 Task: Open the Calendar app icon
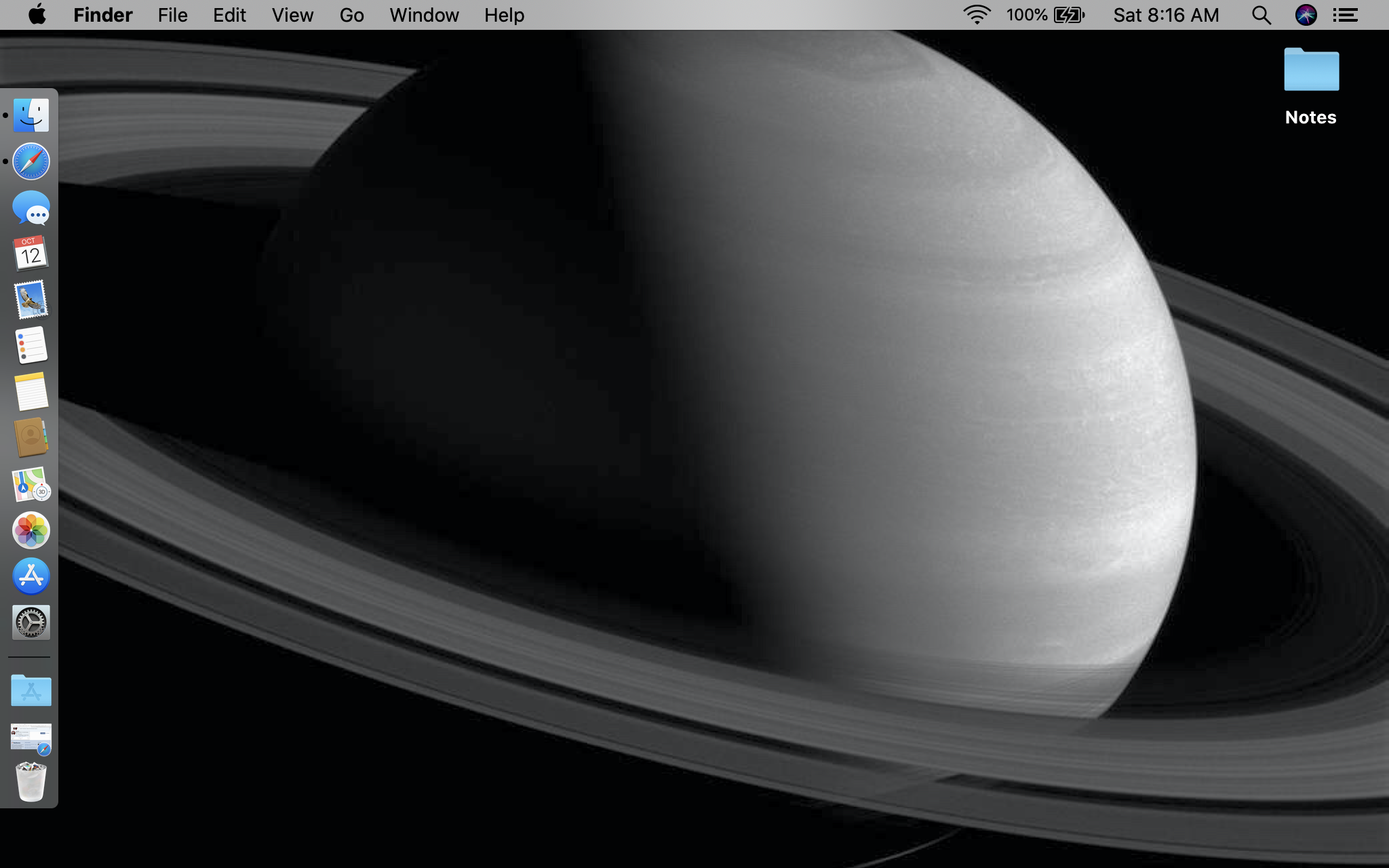[31, 253]
